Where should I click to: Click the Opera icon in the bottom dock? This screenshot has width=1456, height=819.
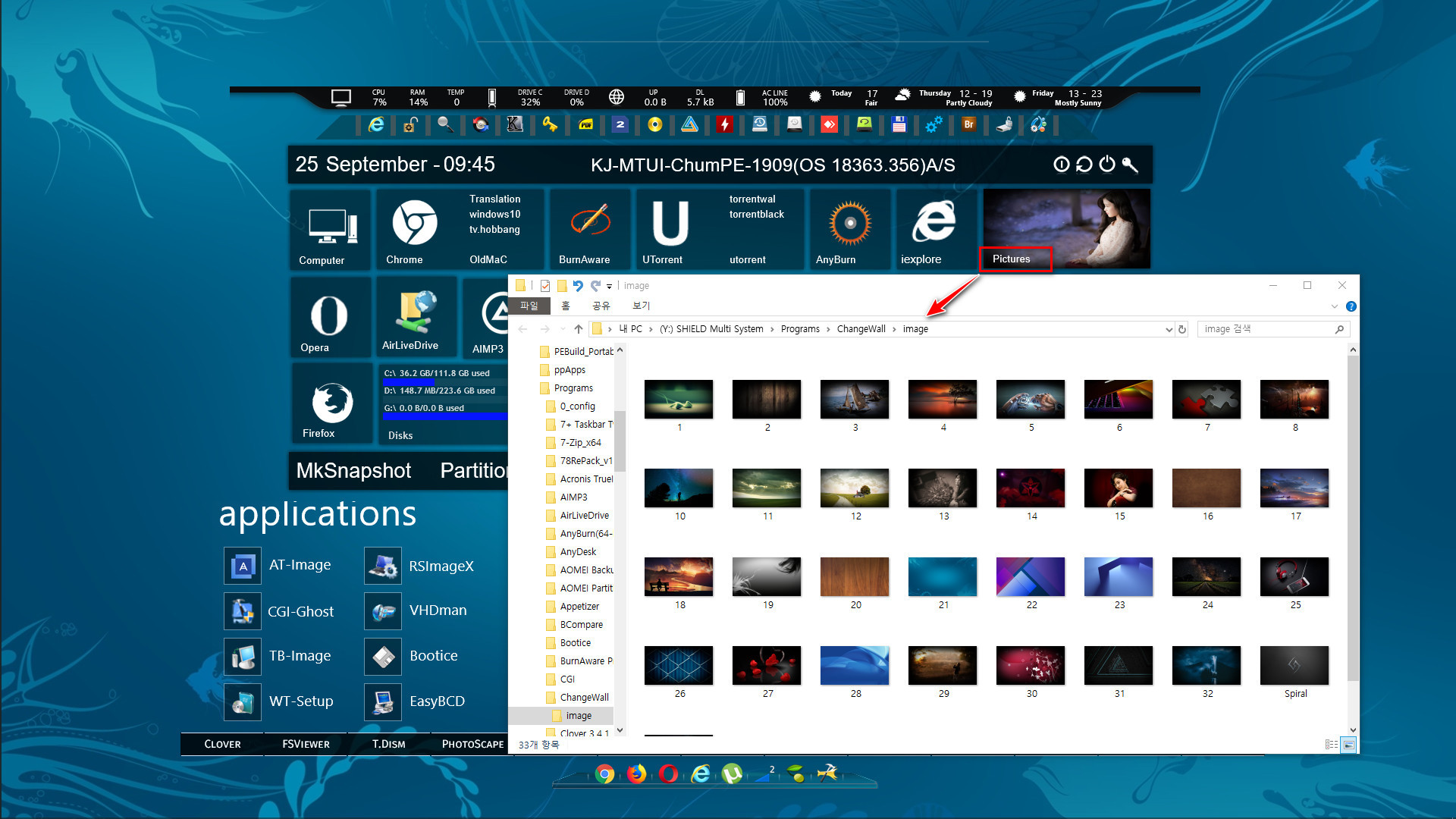[669, 773]
